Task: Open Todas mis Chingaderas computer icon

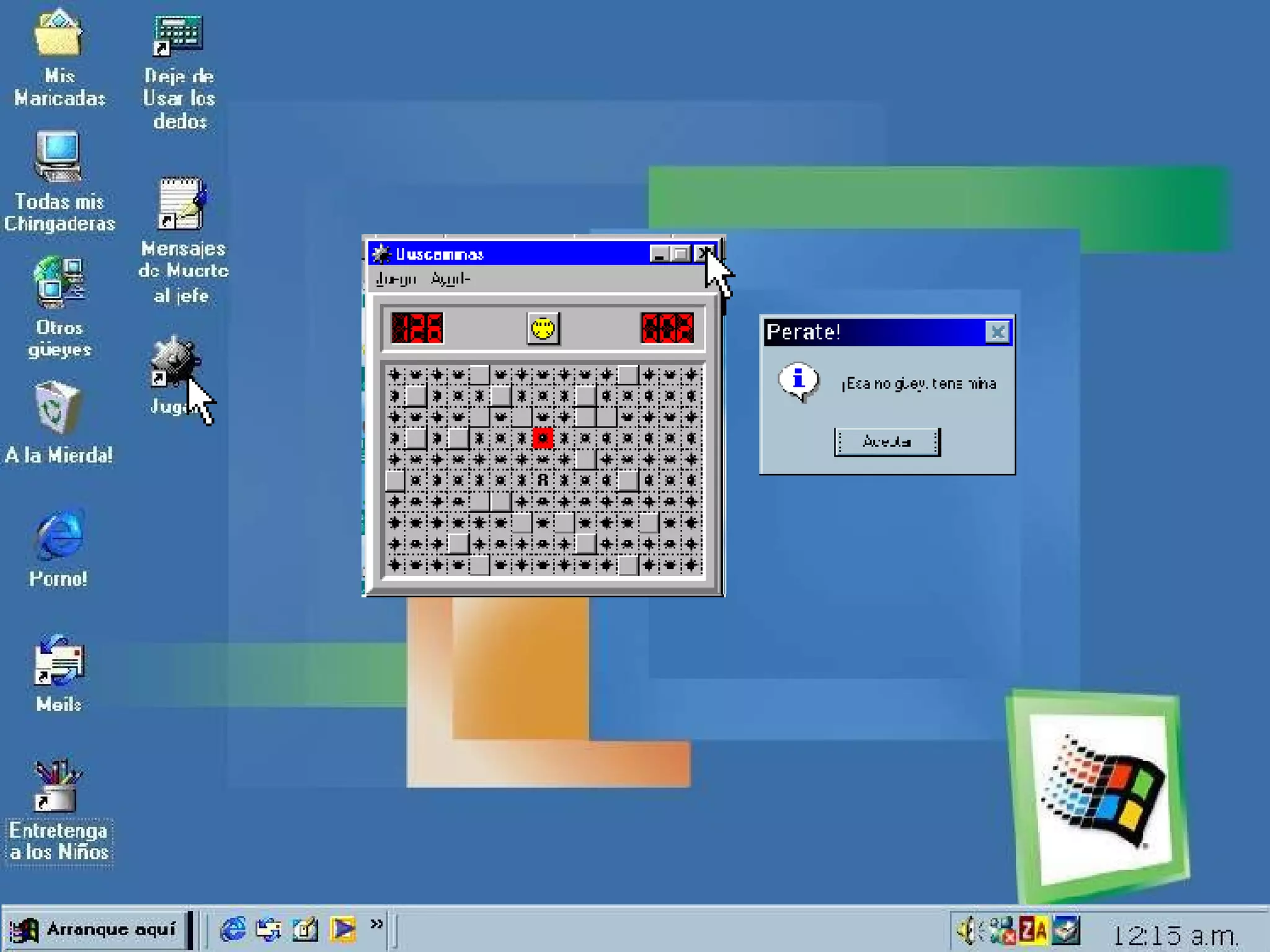Action: pyautogui.click(x=58, y=157)
